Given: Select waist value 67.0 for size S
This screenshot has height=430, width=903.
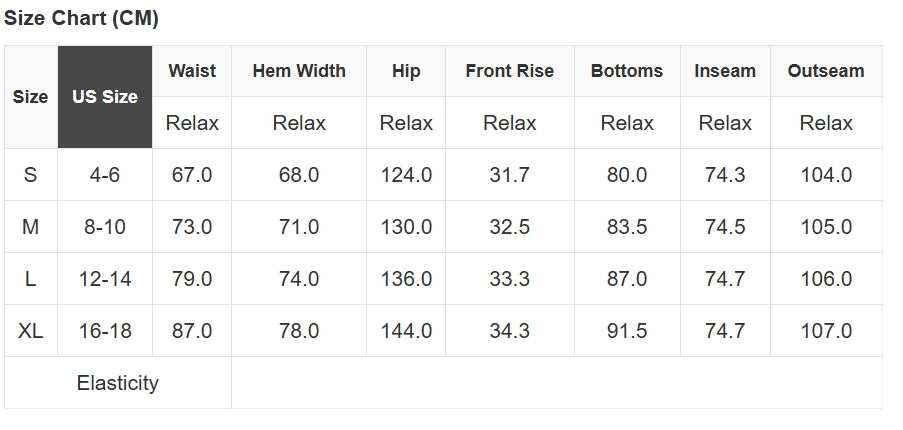Looking at the screenshot, I should pyautogui.click(x=192, y=175).
